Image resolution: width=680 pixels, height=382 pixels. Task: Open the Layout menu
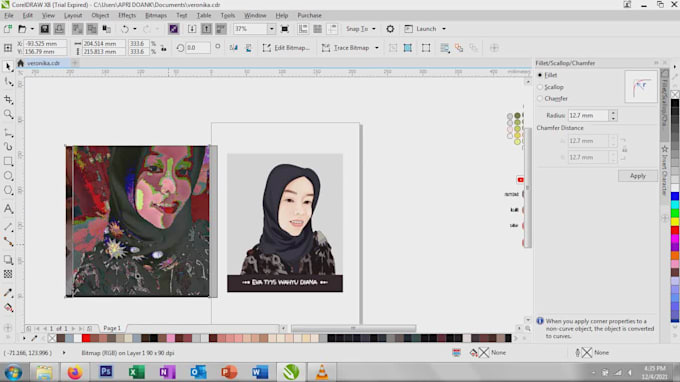(73, 15)
